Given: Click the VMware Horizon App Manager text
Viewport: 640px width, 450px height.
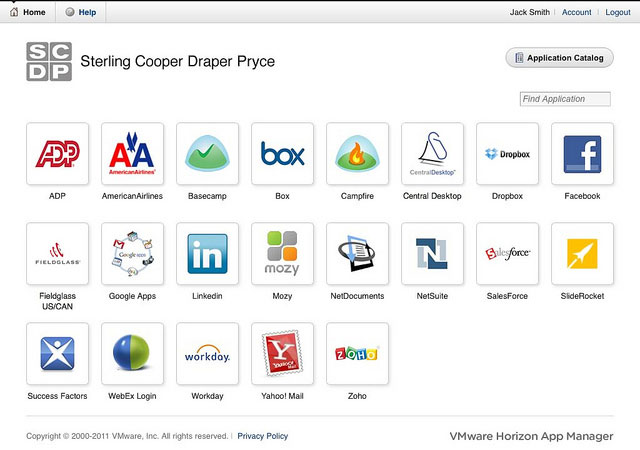Looking at the screenshot, I should (531, 436).
